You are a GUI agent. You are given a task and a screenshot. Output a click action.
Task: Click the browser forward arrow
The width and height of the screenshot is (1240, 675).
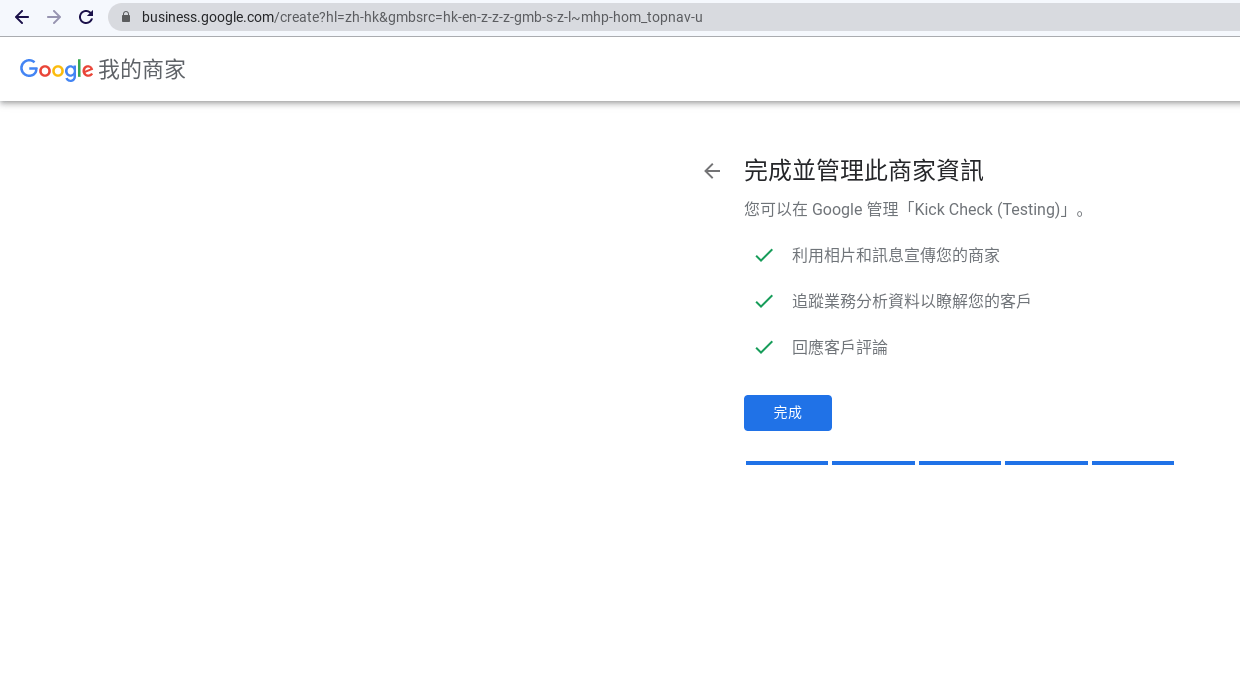tap(54, 17)
